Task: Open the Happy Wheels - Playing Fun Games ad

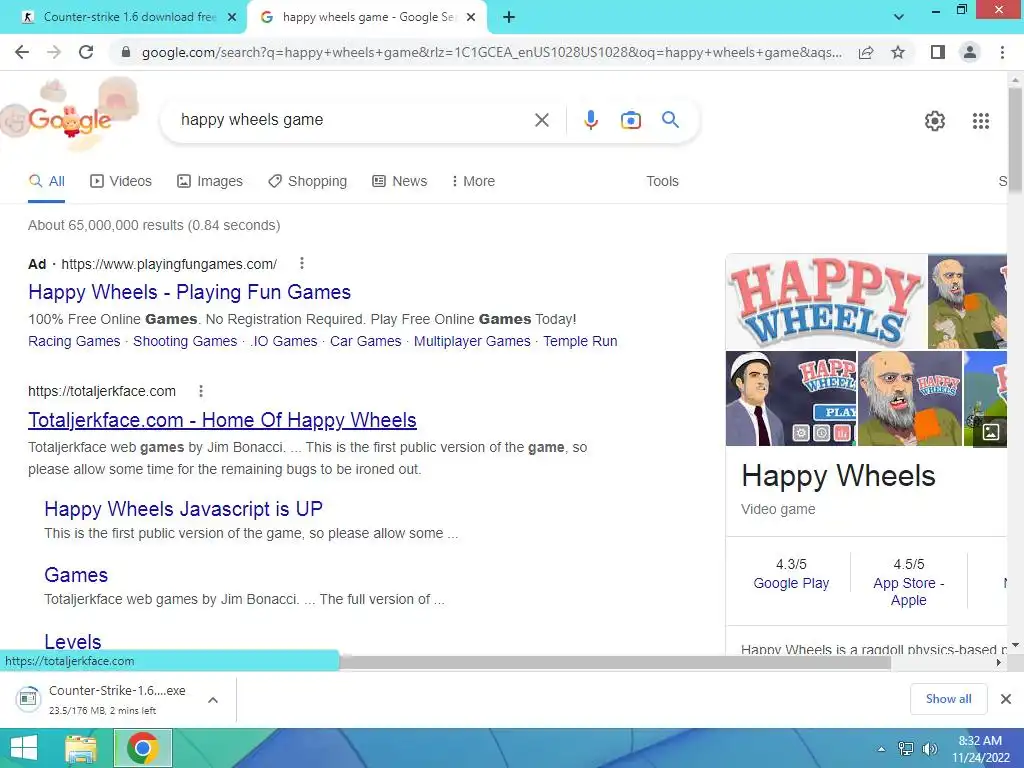Action: click(x=189, y=292)
